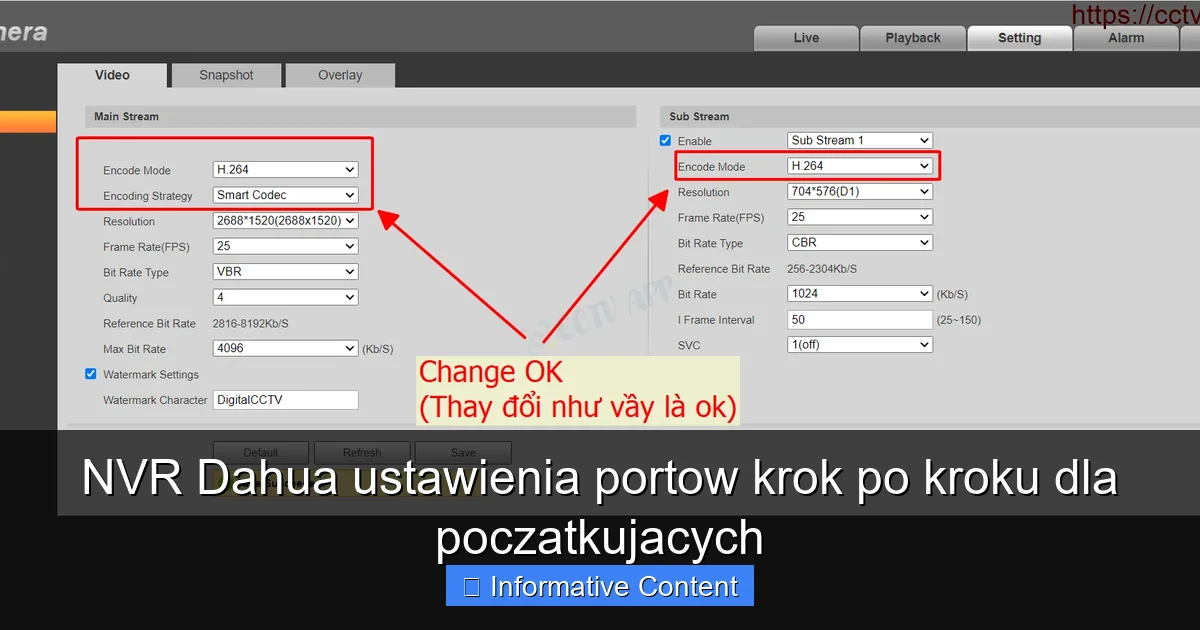Open the Sub Stream Bit Rate dropdown showing 1024

[x=858, y=293]
